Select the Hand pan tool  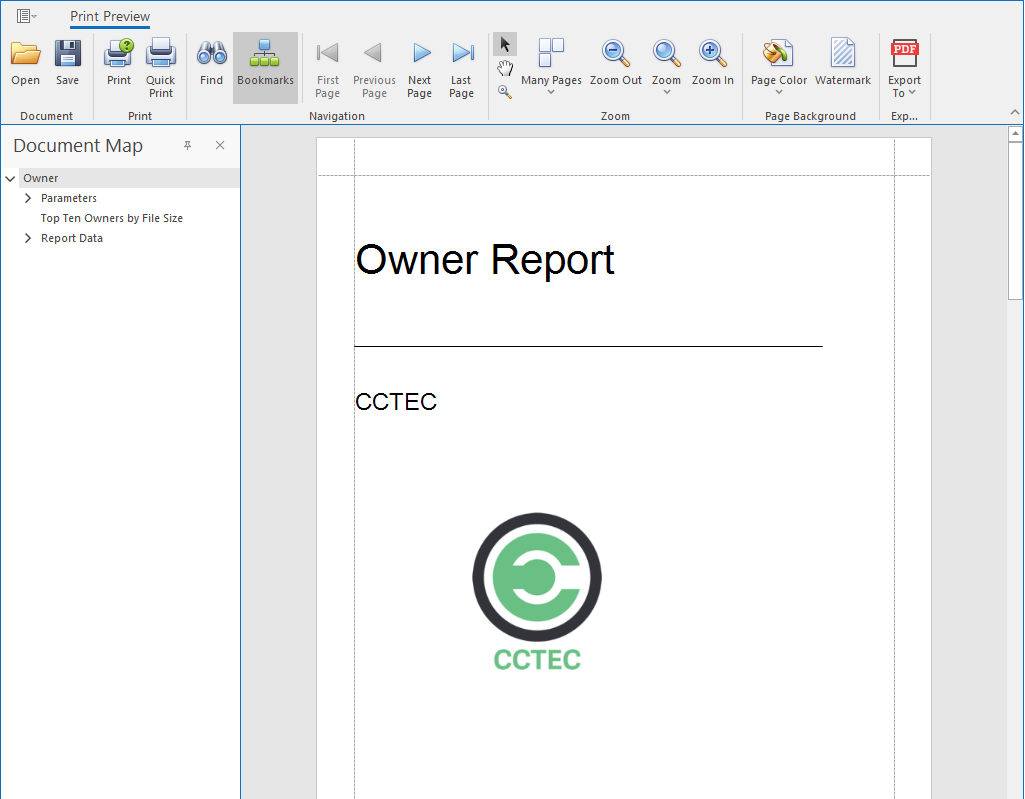(x=504, y=68)
